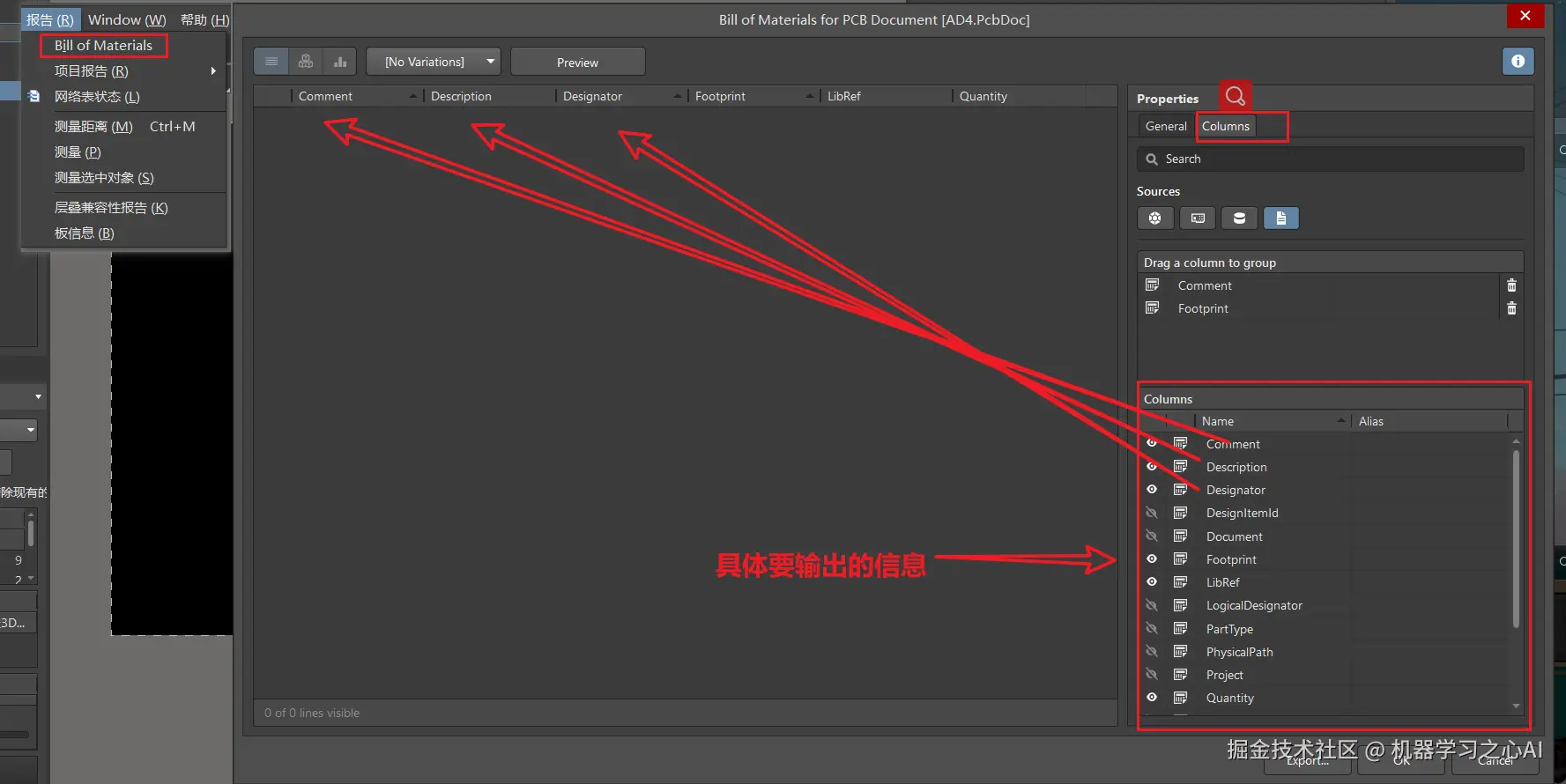Click the blue info icon button
1566x784 pixels.
click(x=1518, y=61)
